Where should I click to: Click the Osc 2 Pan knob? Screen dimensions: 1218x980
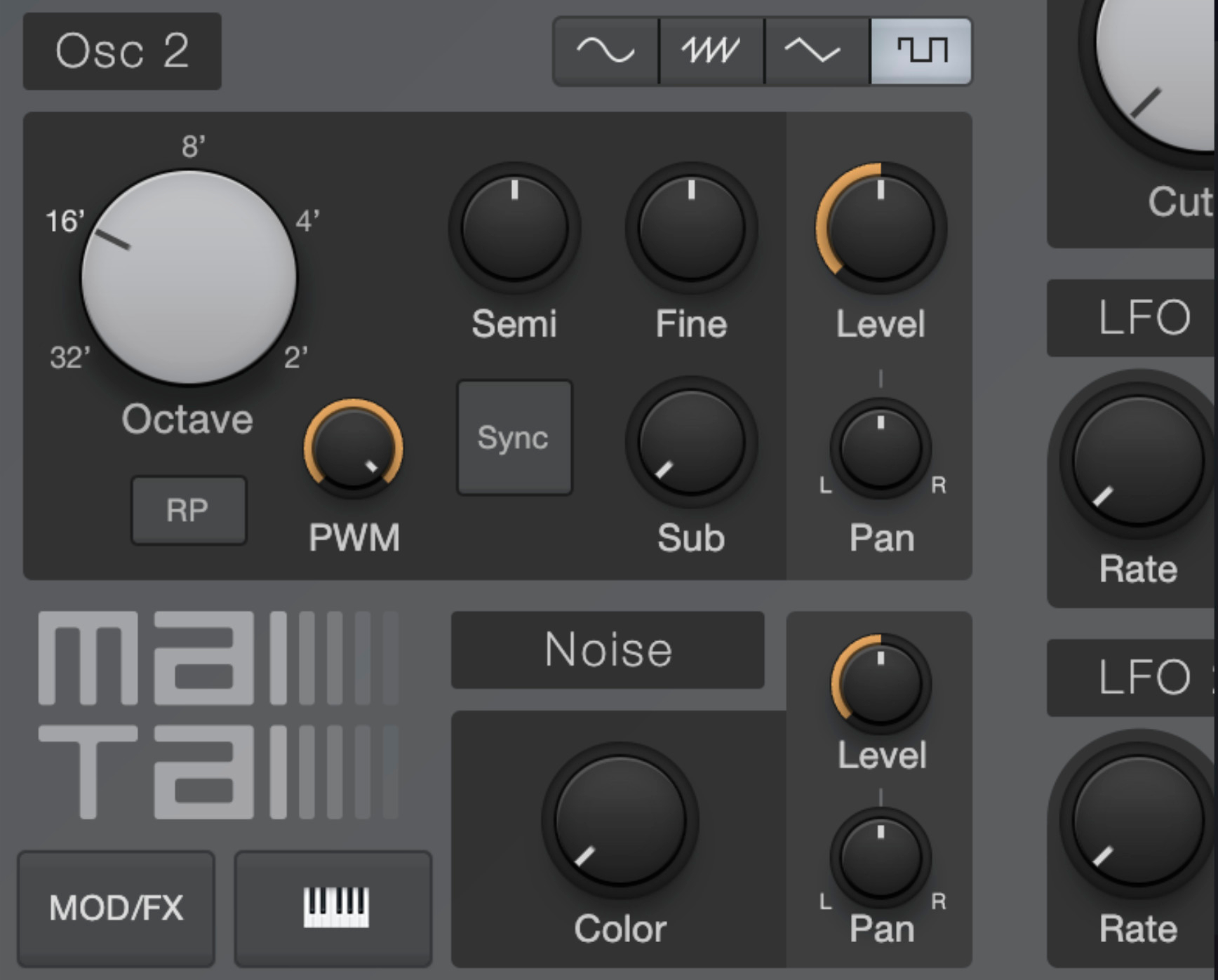coord(881,448)
